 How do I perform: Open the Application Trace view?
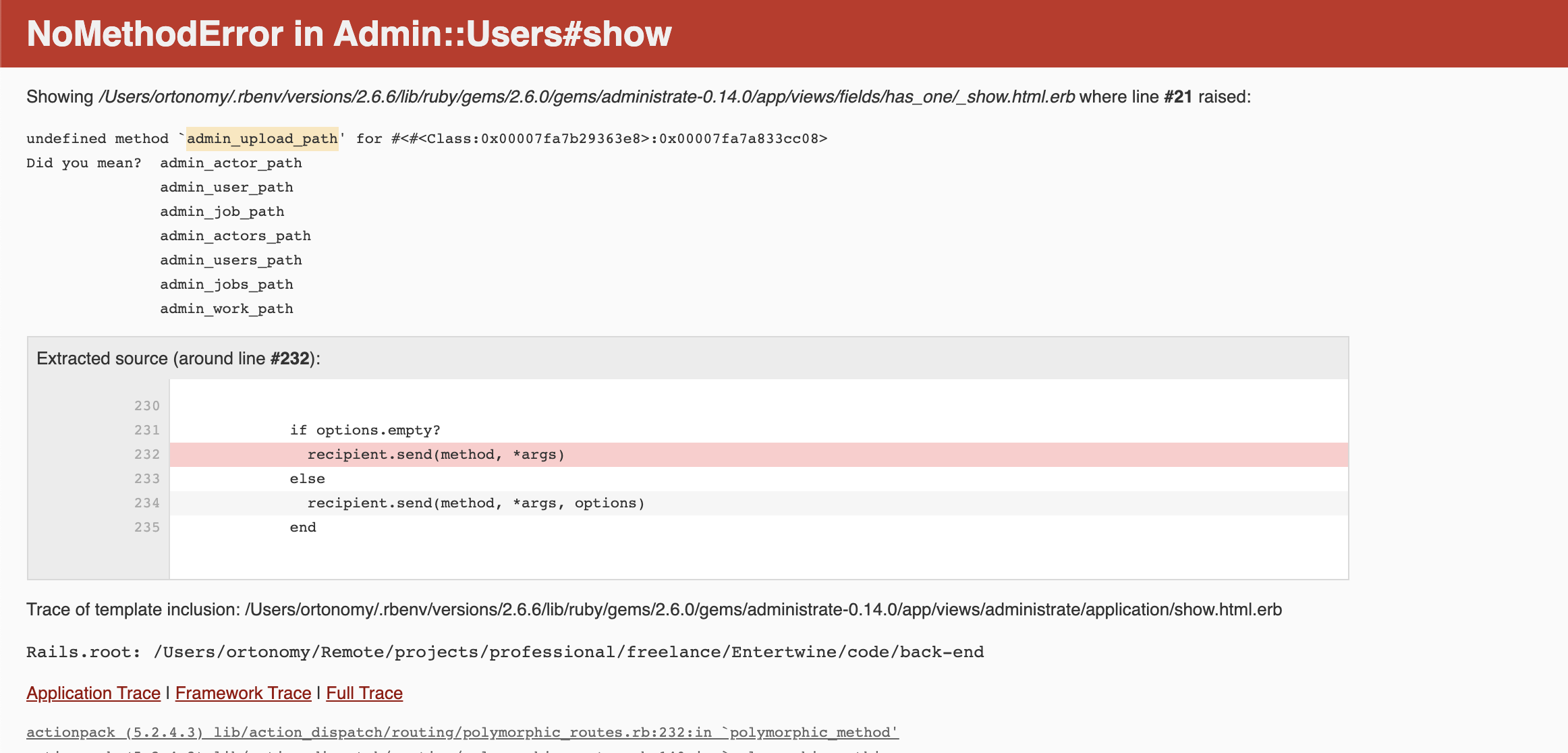click(x=92, y=693)
